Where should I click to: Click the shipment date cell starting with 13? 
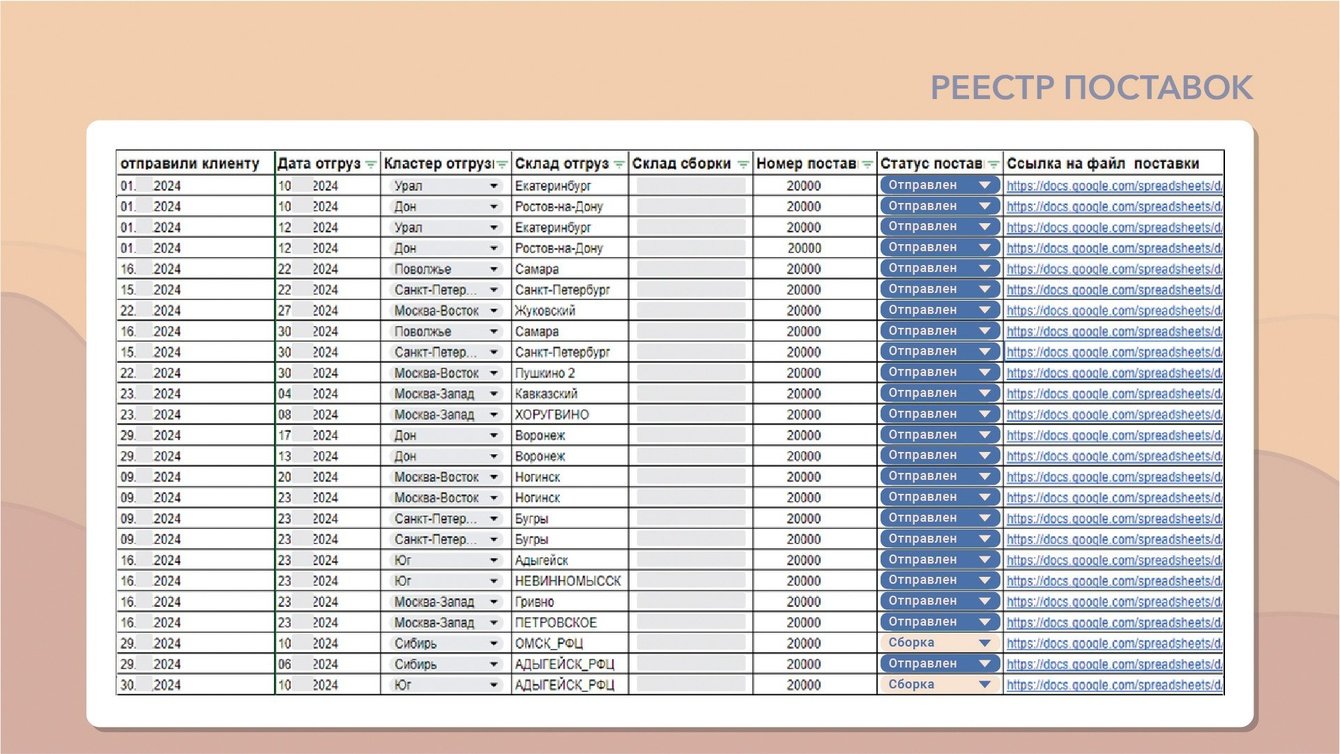328,456
